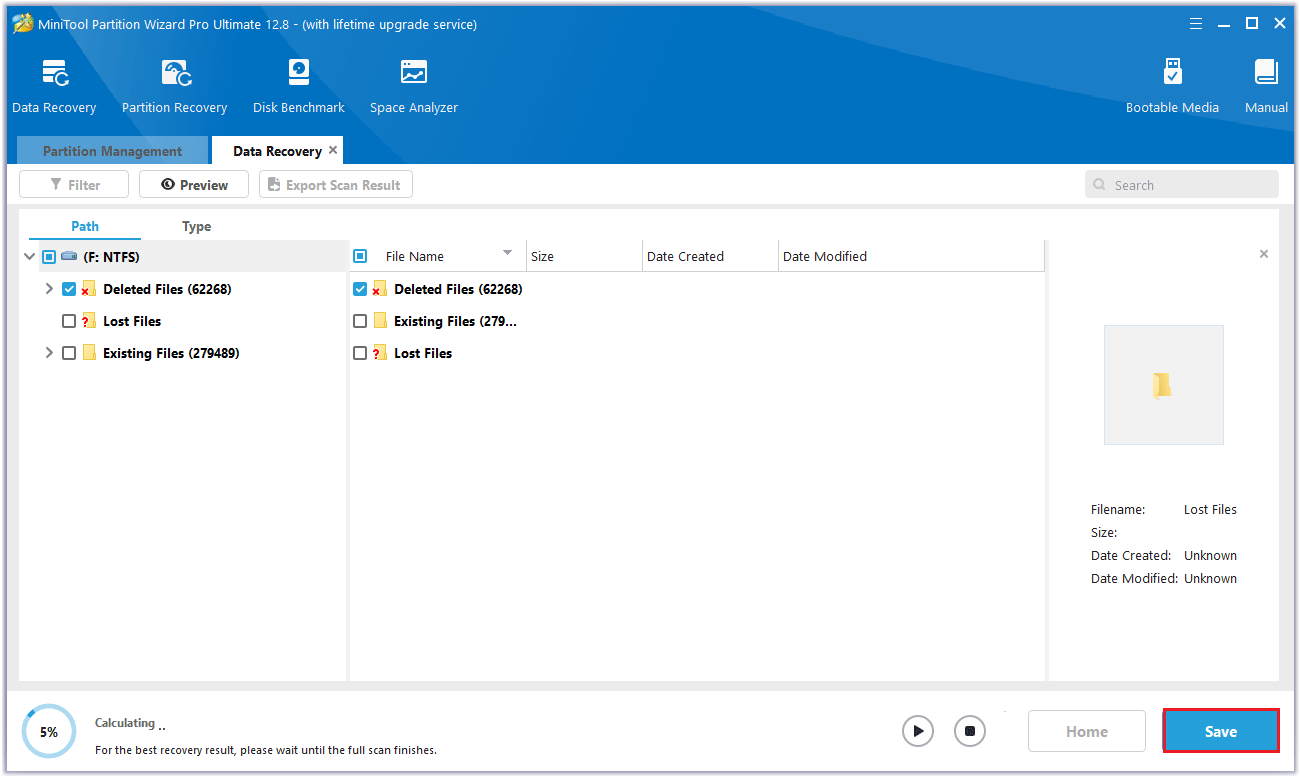Click the 5% scan progress circle
Viewport: 1300px width, 777px height.
[x=49, y=732]
